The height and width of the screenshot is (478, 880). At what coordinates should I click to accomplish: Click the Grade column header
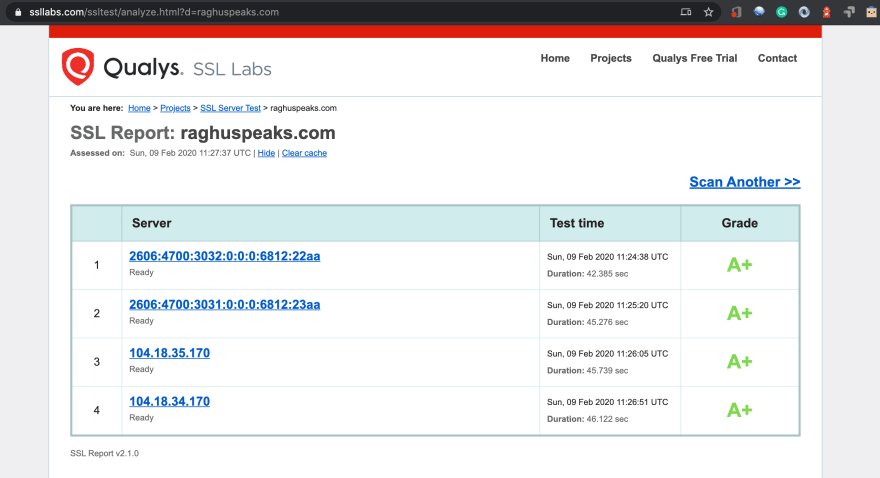pos(740,223)
